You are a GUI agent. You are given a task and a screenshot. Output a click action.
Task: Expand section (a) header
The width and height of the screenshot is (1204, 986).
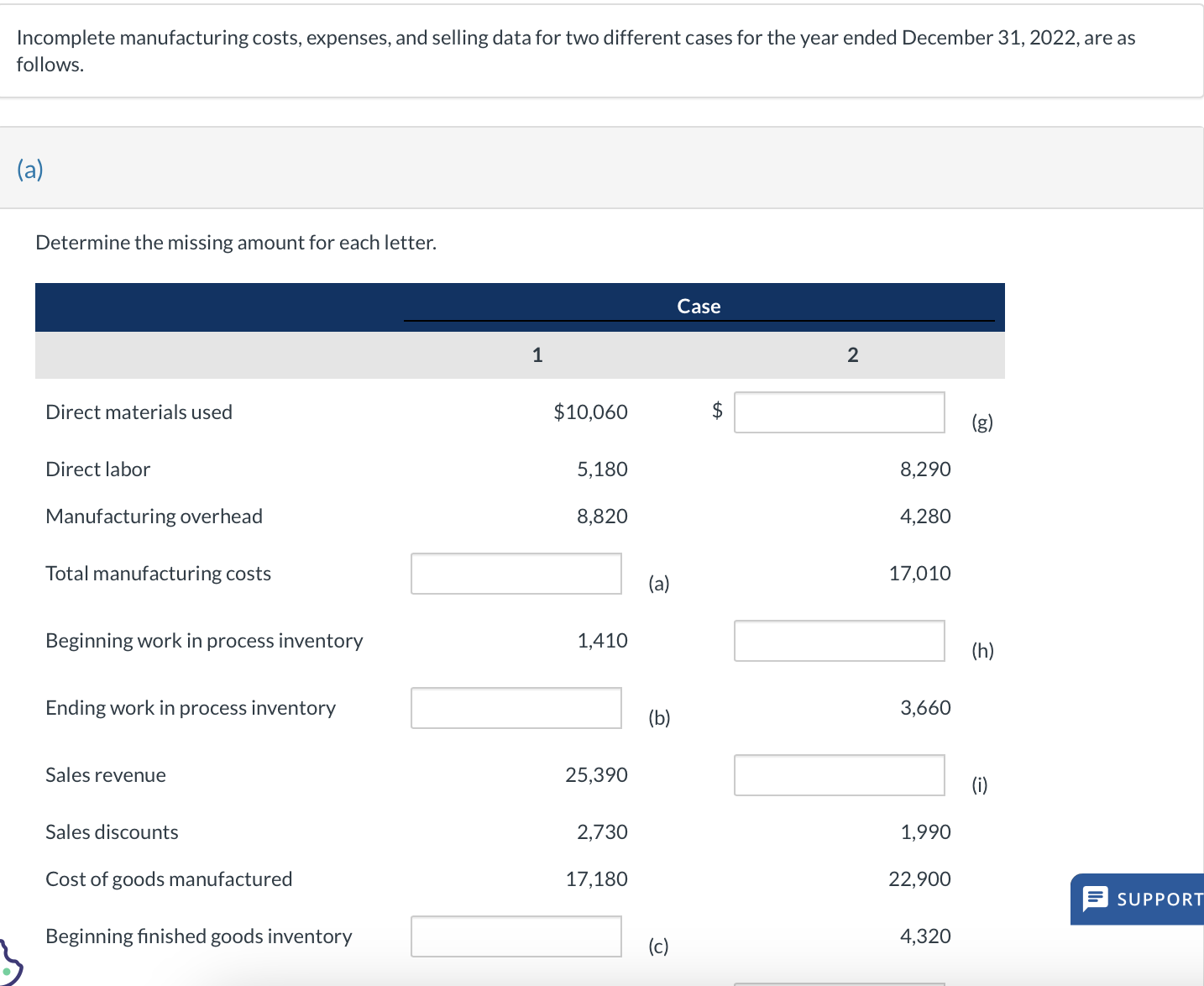(x=30, y=169)
